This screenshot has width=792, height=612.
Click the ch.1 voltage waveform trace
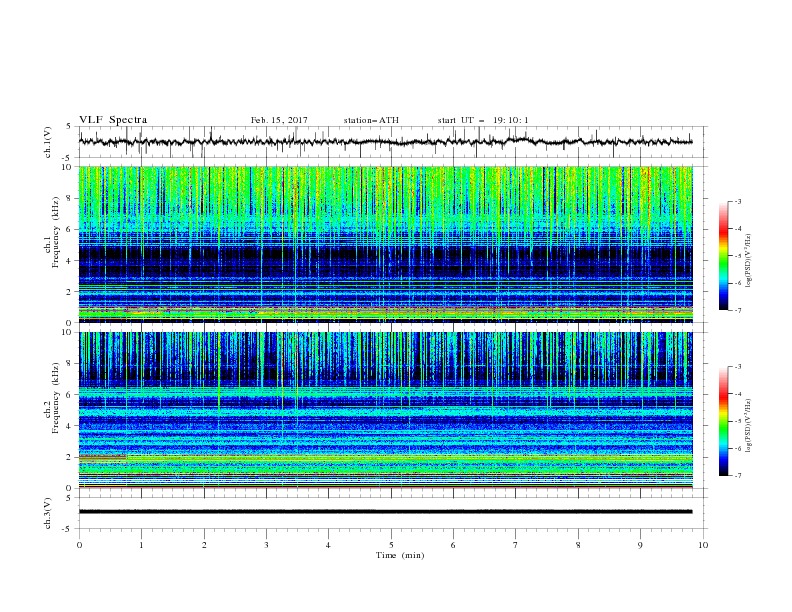tap(385, 142)
